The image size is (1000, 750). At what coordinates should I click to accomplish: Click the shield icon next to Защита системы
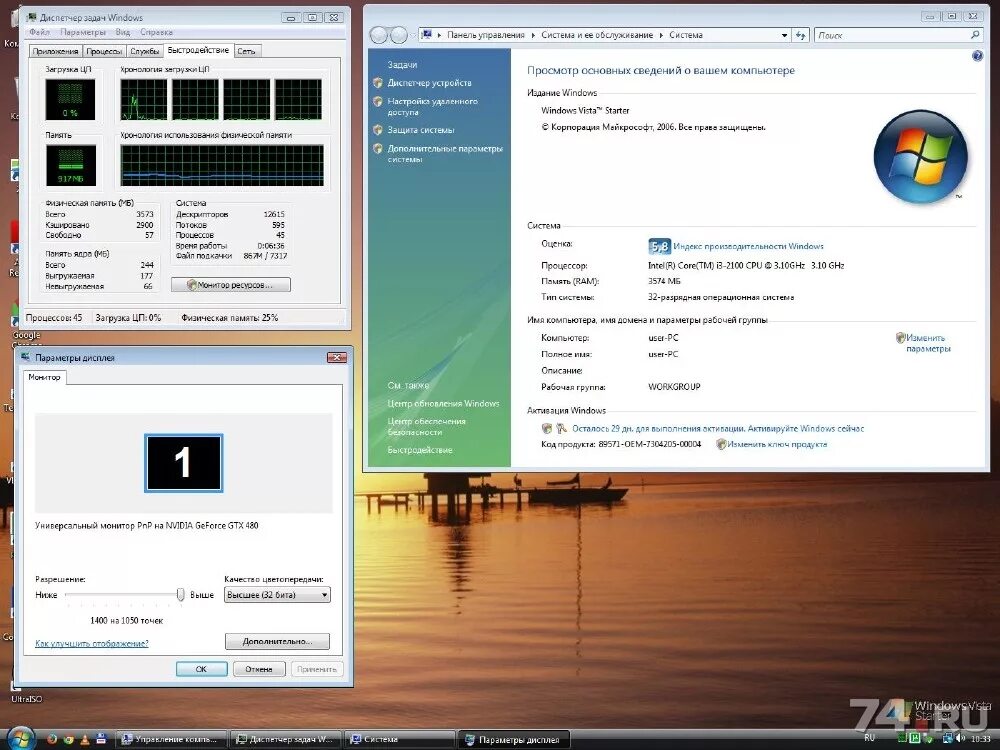(378, 129)
